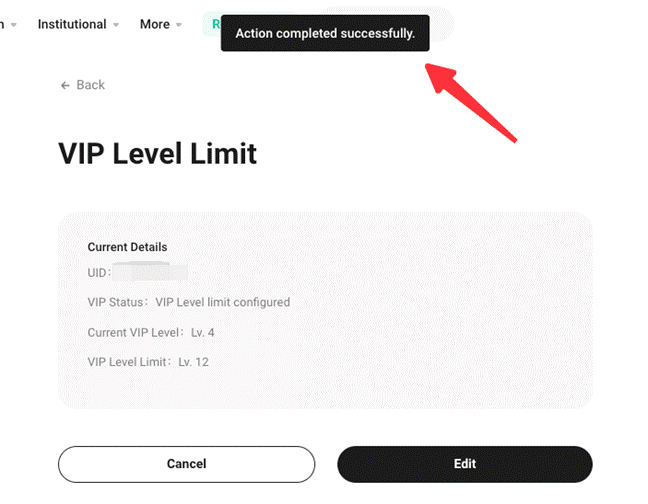The height and width of the screenshot is (504, 648).
Task: Open the leftmost cut-off nav dropdown caret
Action: click(x=13, y=25)
